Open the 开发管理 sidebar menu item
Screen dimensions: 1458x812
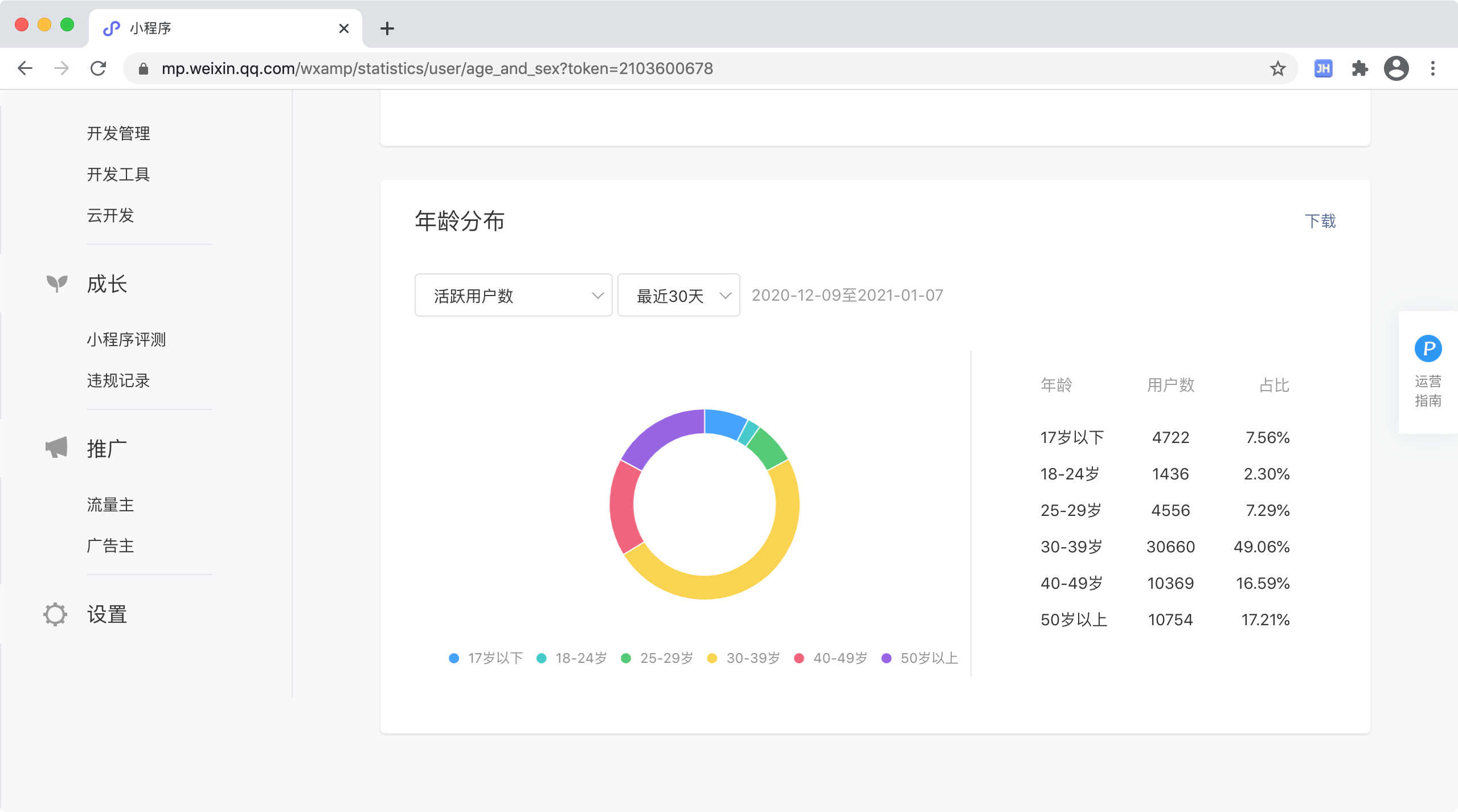[118, 133]
